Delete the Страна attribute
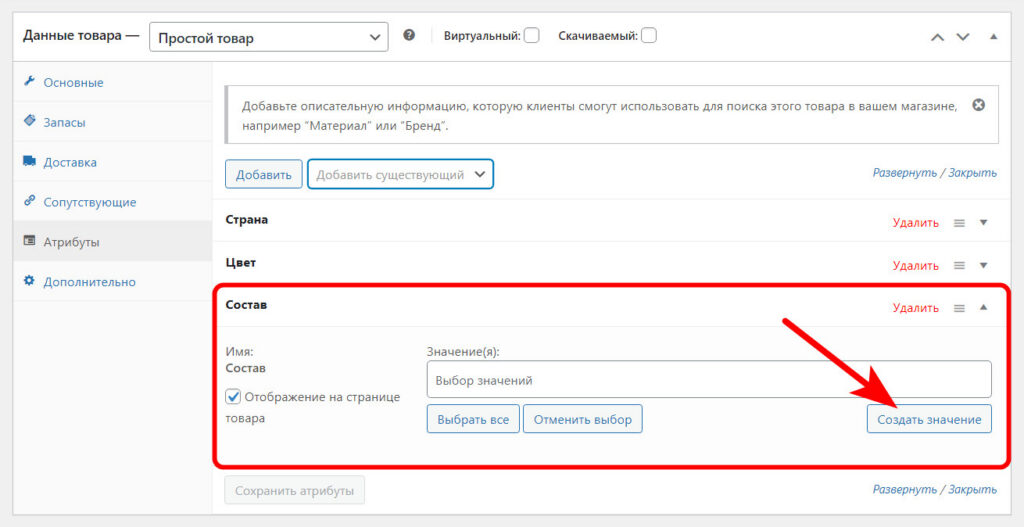 coord(916,223)
